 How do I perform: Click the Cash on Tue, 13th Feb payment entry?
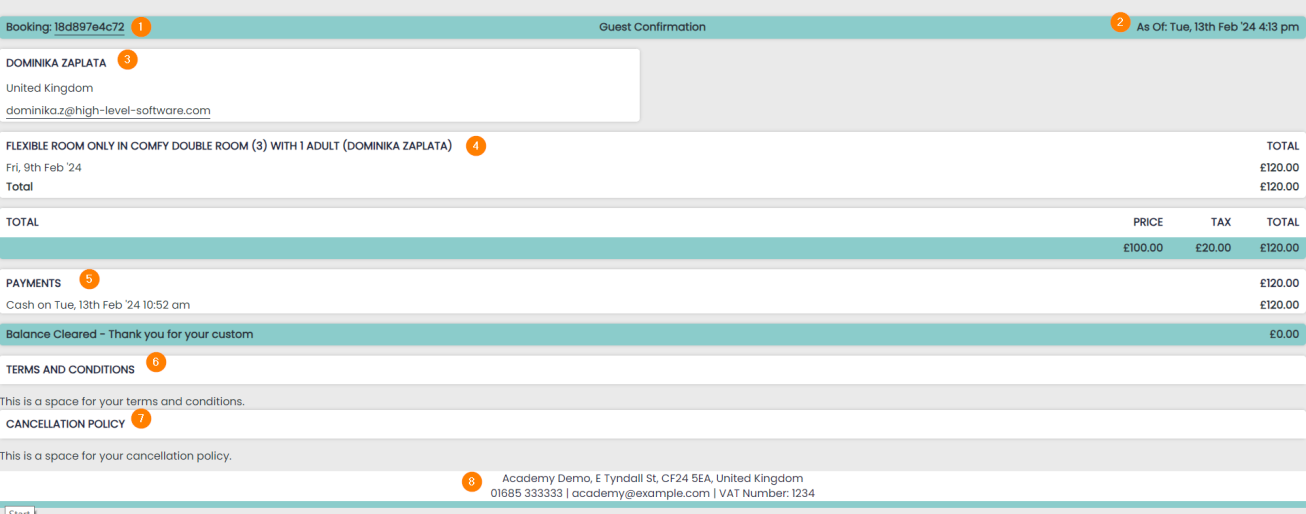click(98, 305)
